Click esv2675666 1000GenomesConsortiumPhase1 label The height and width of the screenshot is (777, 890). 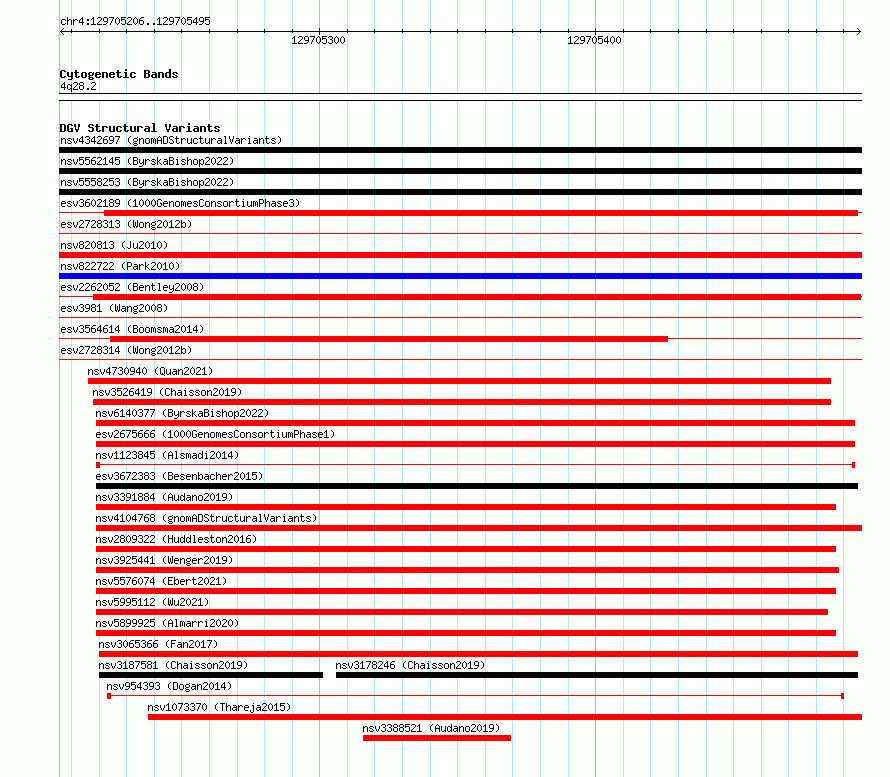(215, 434)
